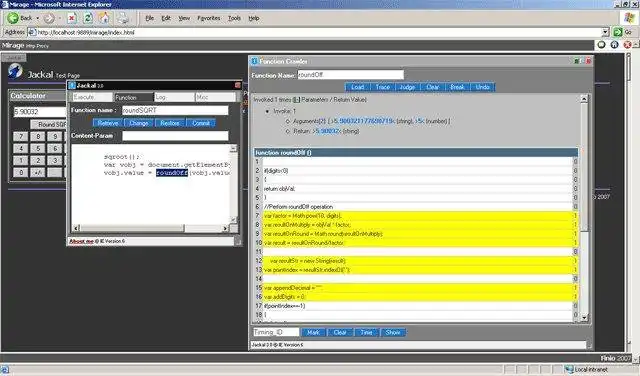Open the Help menu

[x=253, y=18]
